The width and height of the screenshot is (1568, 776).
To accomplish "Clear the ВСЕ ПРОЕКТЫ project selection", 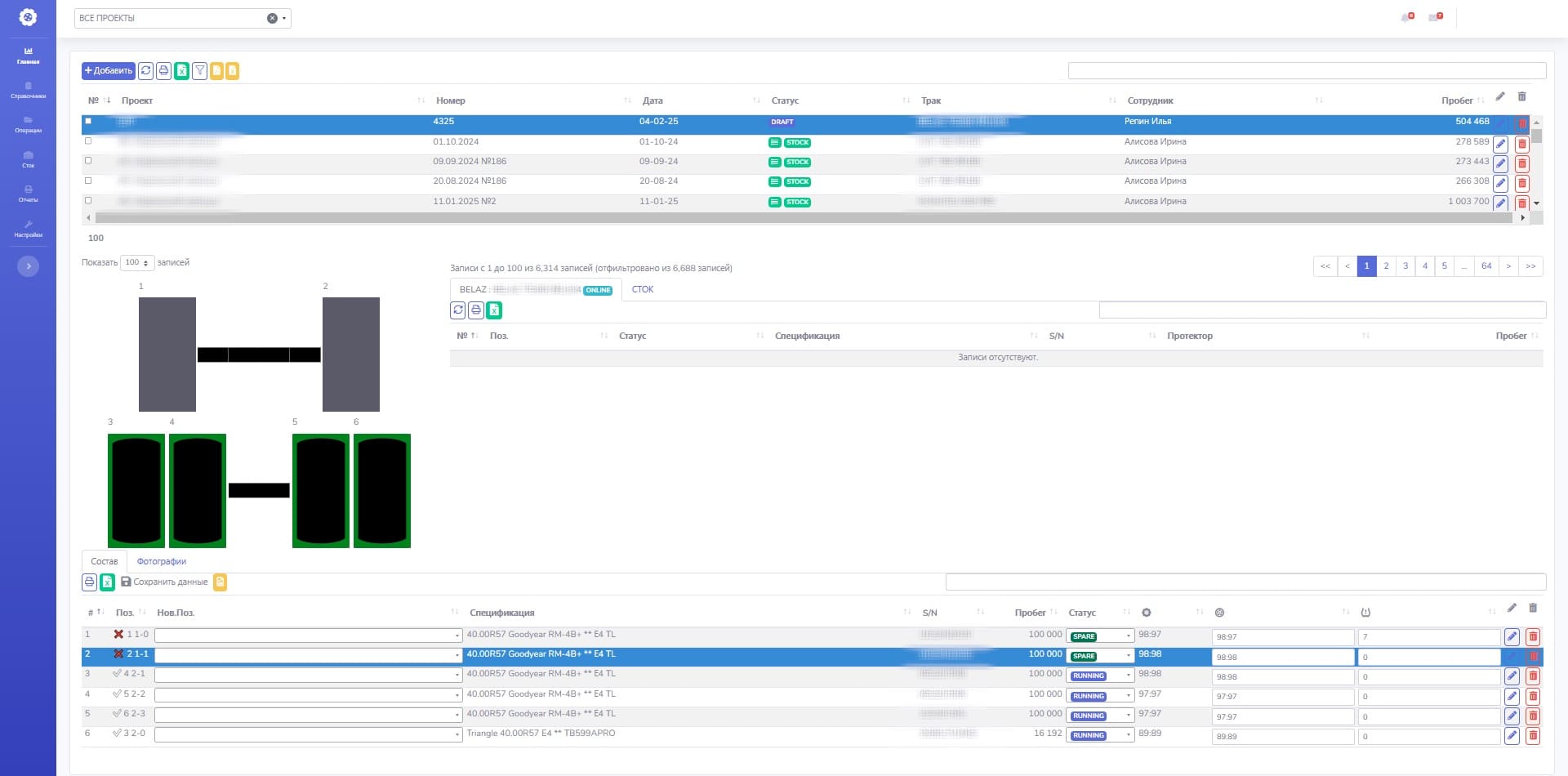I will pos(272,18).
